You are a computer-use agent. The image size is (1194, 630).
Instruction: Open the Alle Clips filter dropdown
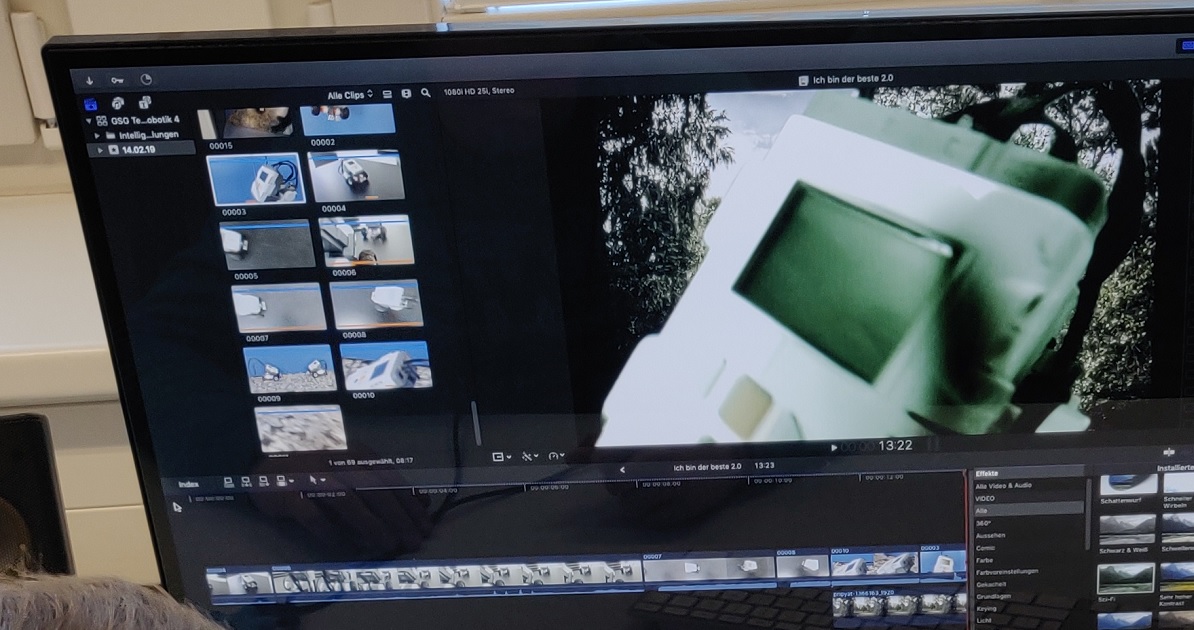pos(349,94)
